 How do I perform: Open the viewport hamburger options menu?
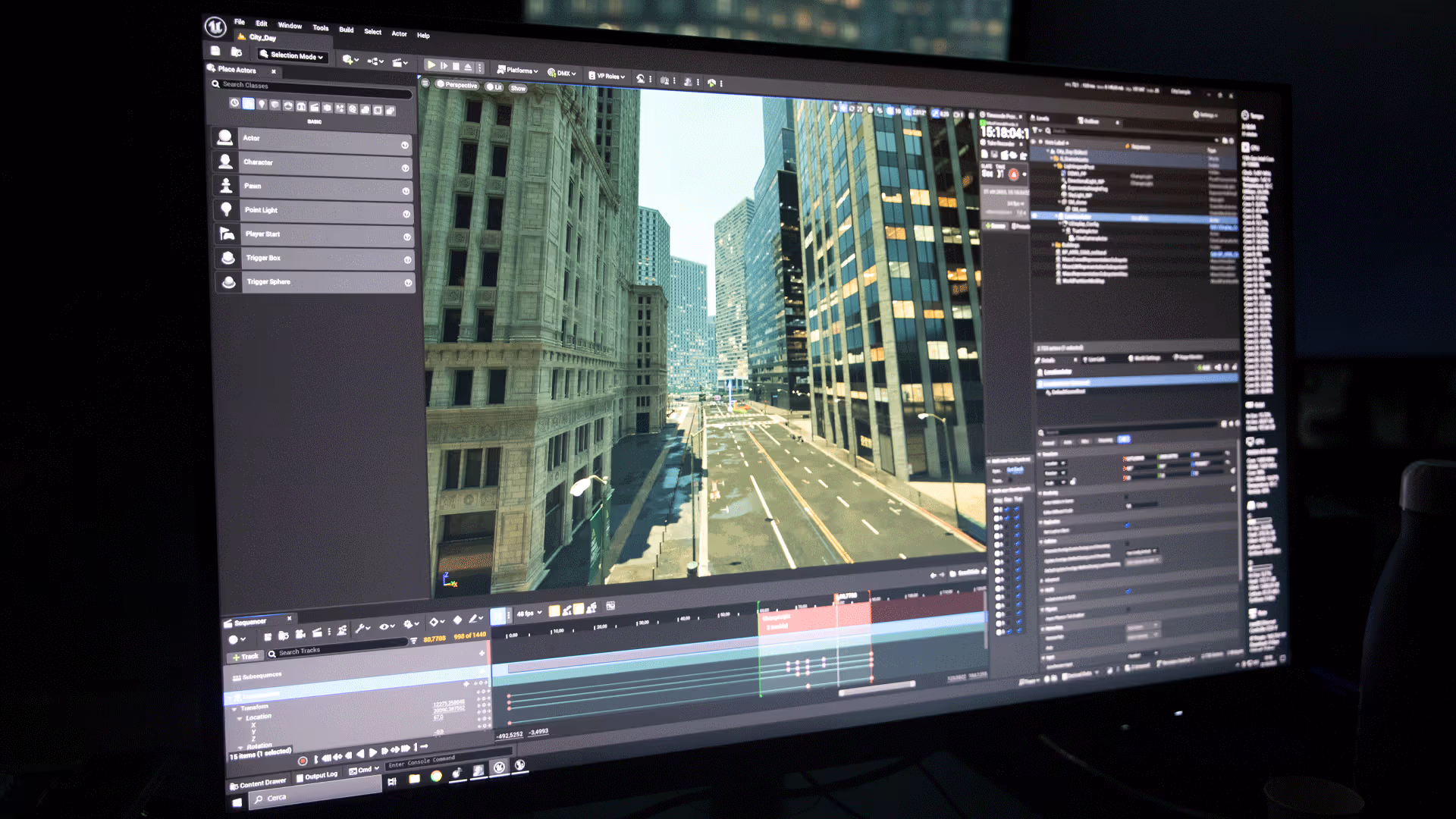click(425, 83)
